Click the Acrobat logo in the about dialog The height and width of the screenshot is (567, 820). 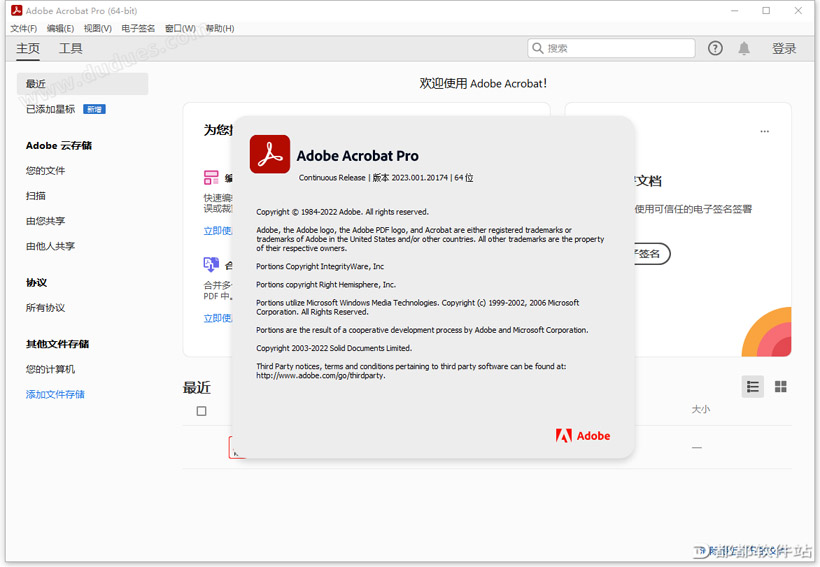[x=270, y=154]
